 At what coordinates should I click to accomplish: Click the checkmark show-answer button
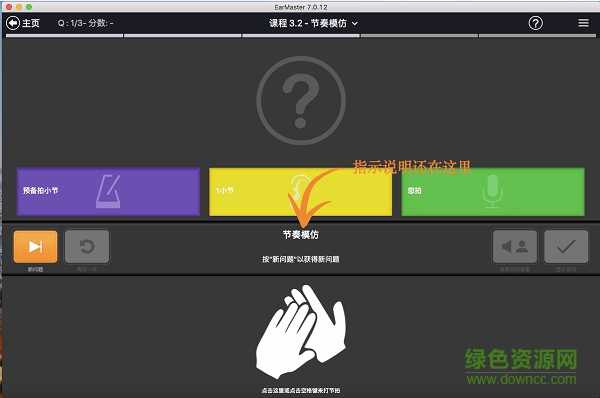pos(566,246)
